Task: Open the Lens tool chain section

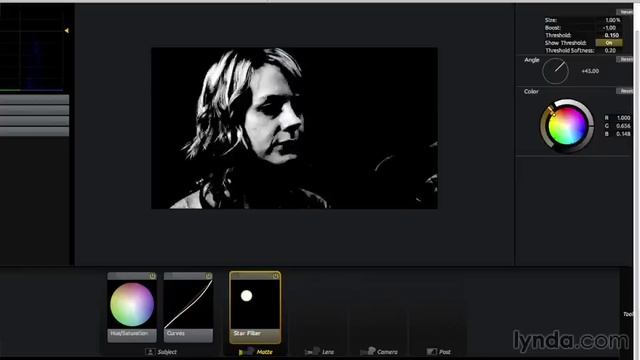Action: [x=320, y=351]
